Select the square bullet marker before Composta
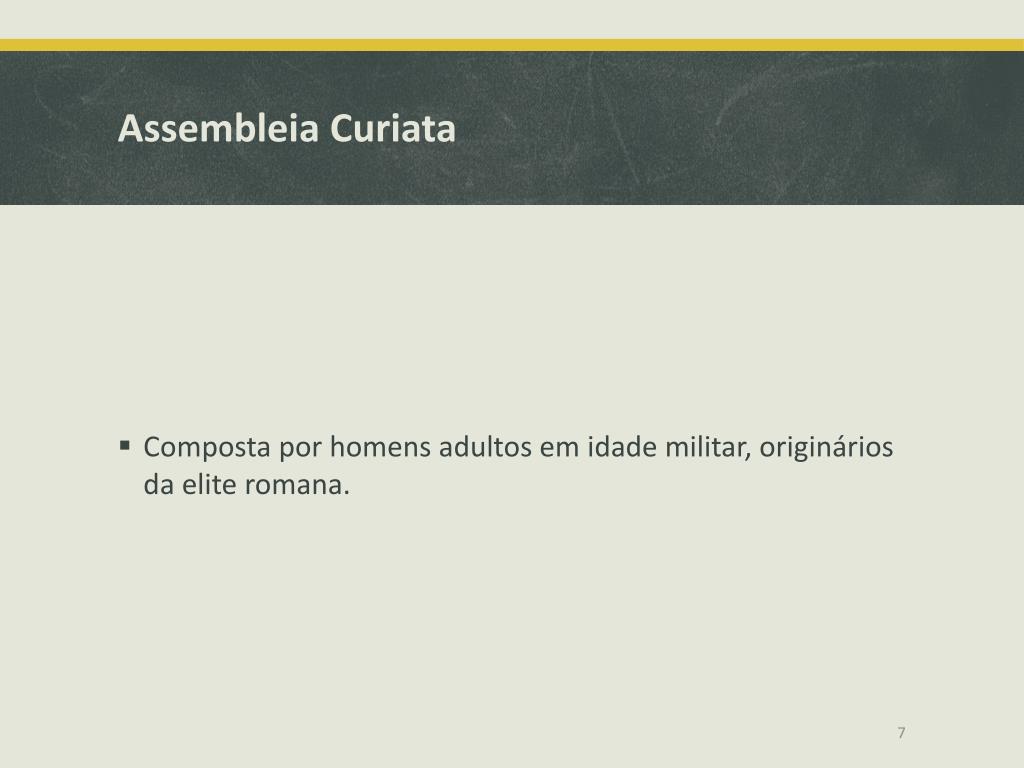This screenshot has height=768, width=1024. (x=125, y=447)
